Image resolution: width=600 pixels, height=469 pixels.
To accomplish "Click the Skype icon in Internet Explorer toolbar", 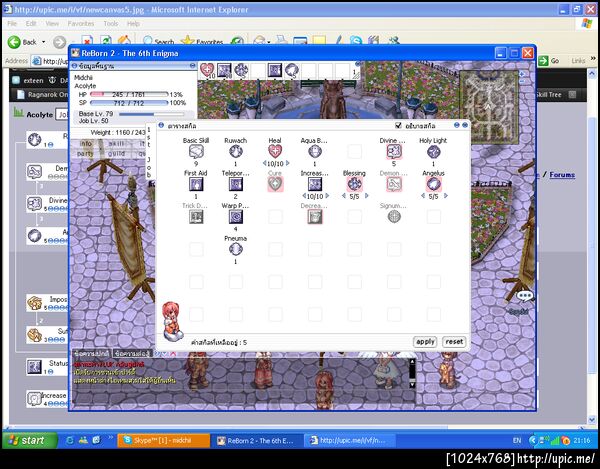I will [355, 41].
